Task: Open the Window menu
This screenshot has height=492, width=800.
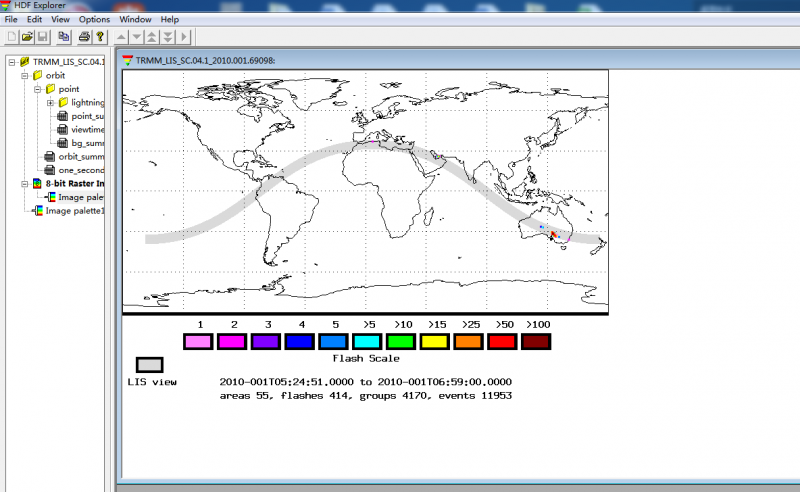Action: pos(136,19)
